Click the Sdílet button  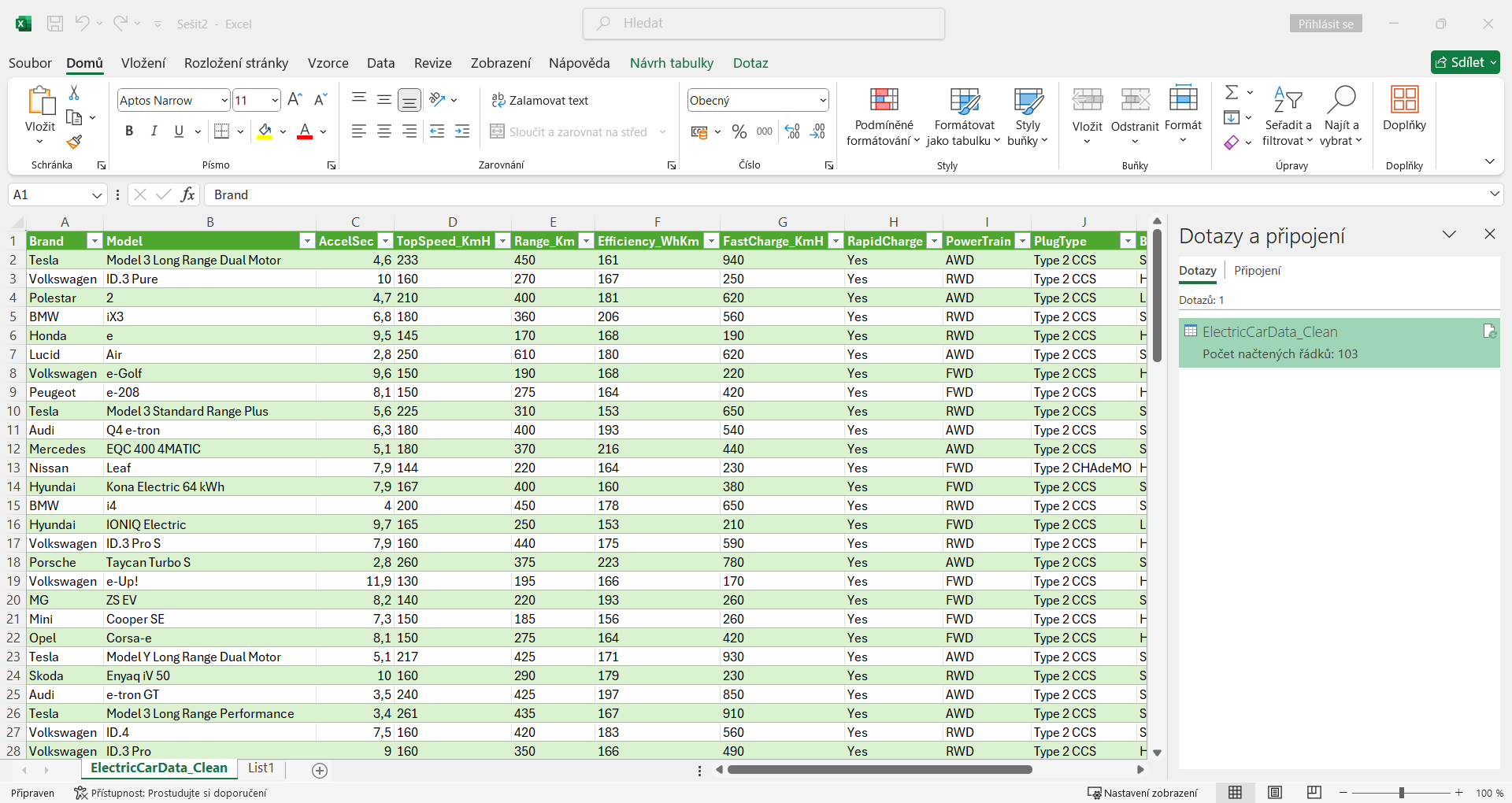(1465, 62)
